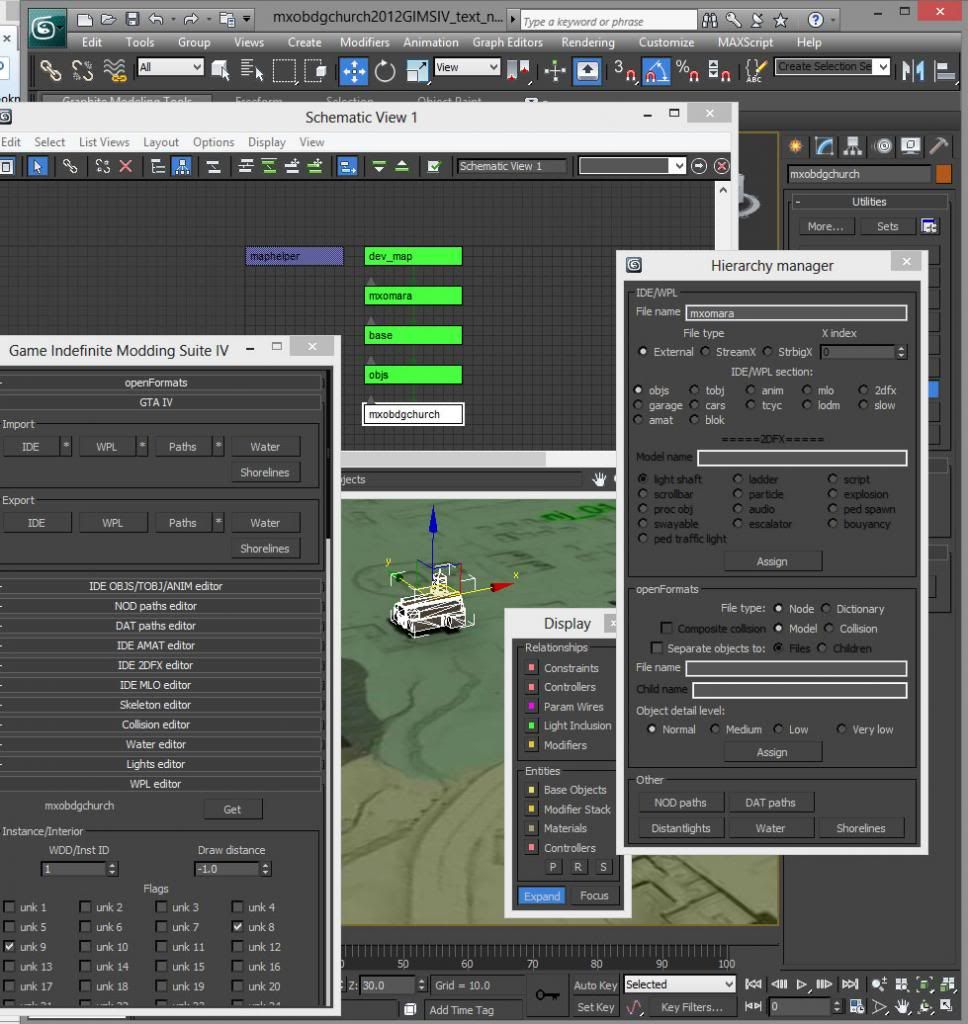Click the Expand button in Display panel

[541, 896]
